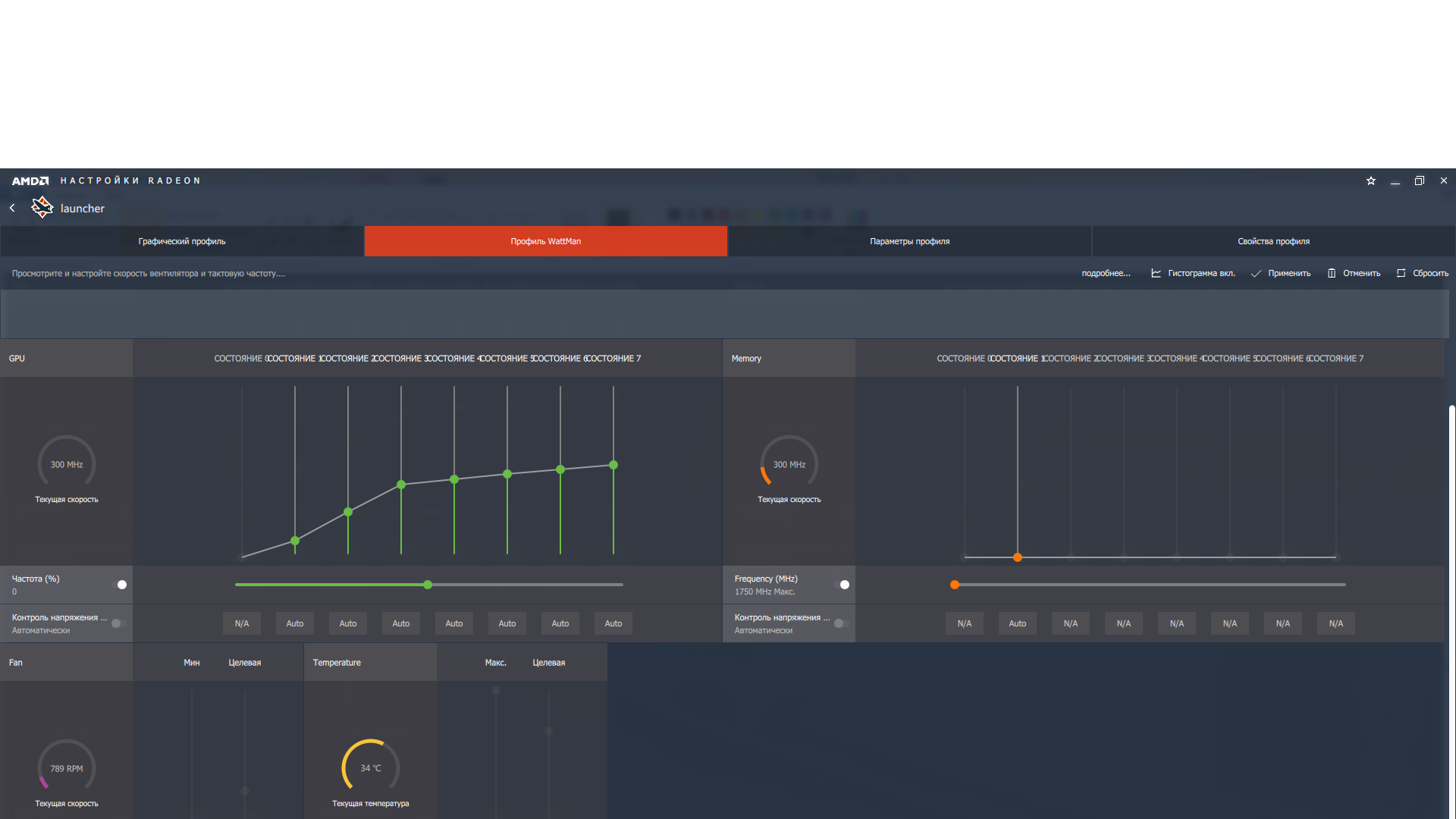Viewport: 1456px width, 819px height.
Task: Click the AMD logo
Action: (30, 180)
